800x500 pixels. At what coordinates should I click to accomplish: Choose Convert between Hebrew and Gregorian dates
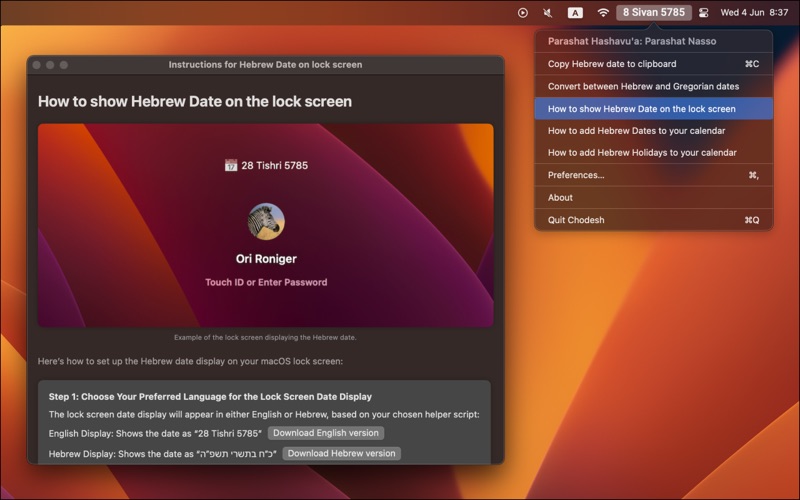coord(654,86)
